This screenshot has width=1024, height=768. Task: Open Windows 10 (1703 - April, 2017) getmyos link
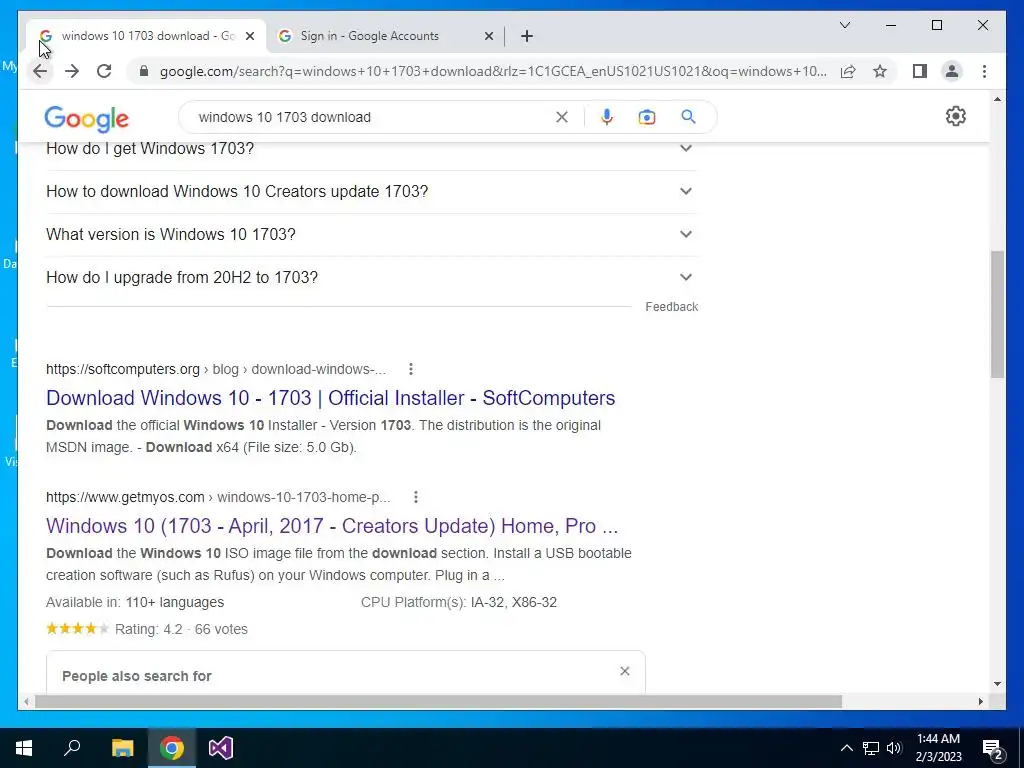pyautogui.click(x=332, y=526)
